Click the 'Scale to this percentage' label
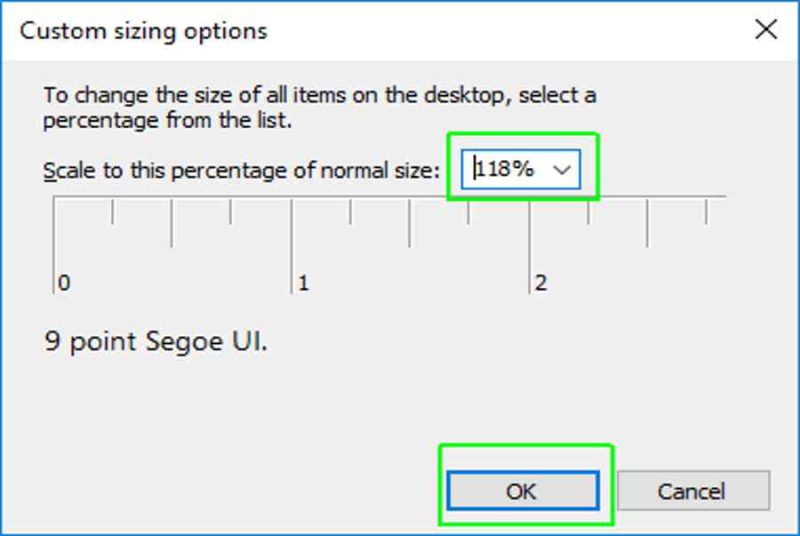Screen dimensions: 800x536 coord(241,170)
